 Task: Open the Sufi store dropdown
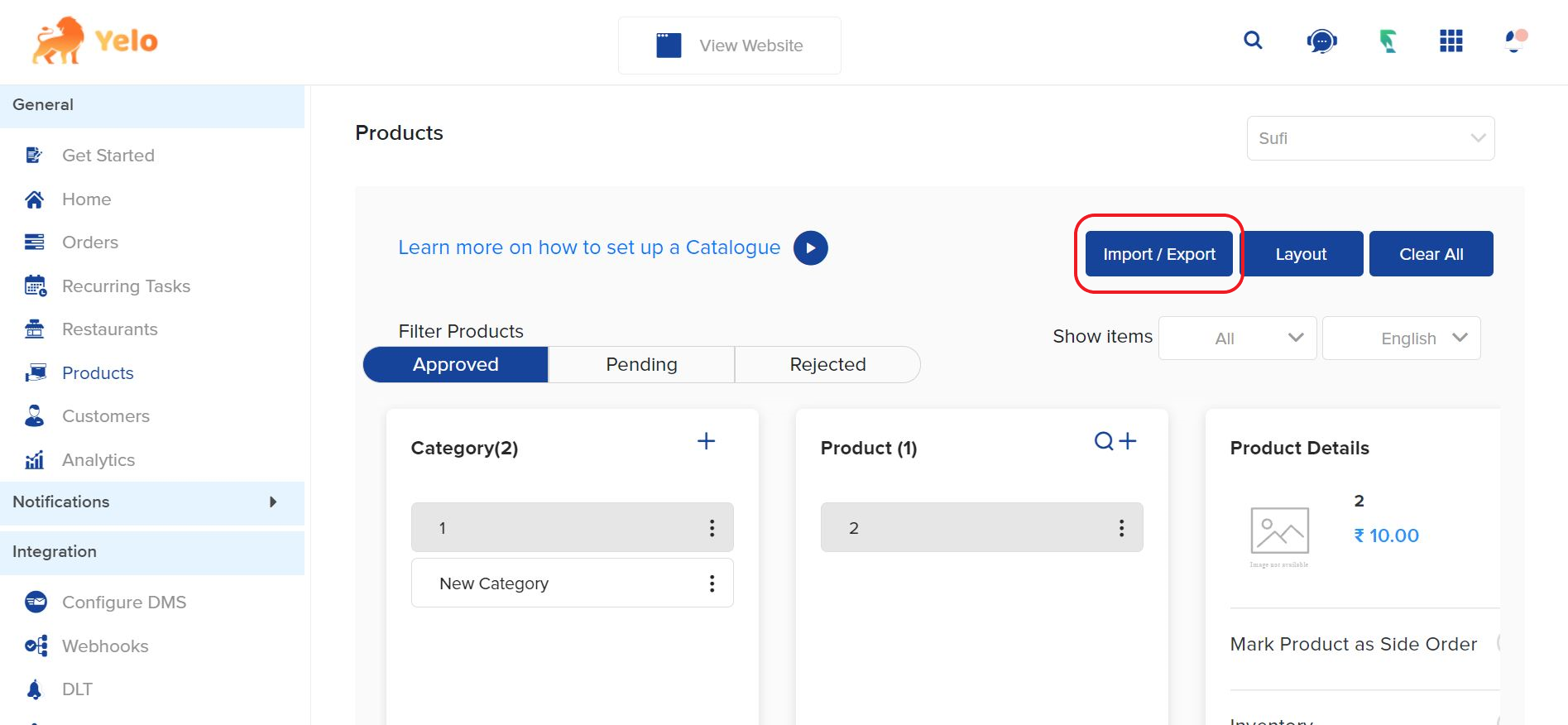(x=1370, y=138)
